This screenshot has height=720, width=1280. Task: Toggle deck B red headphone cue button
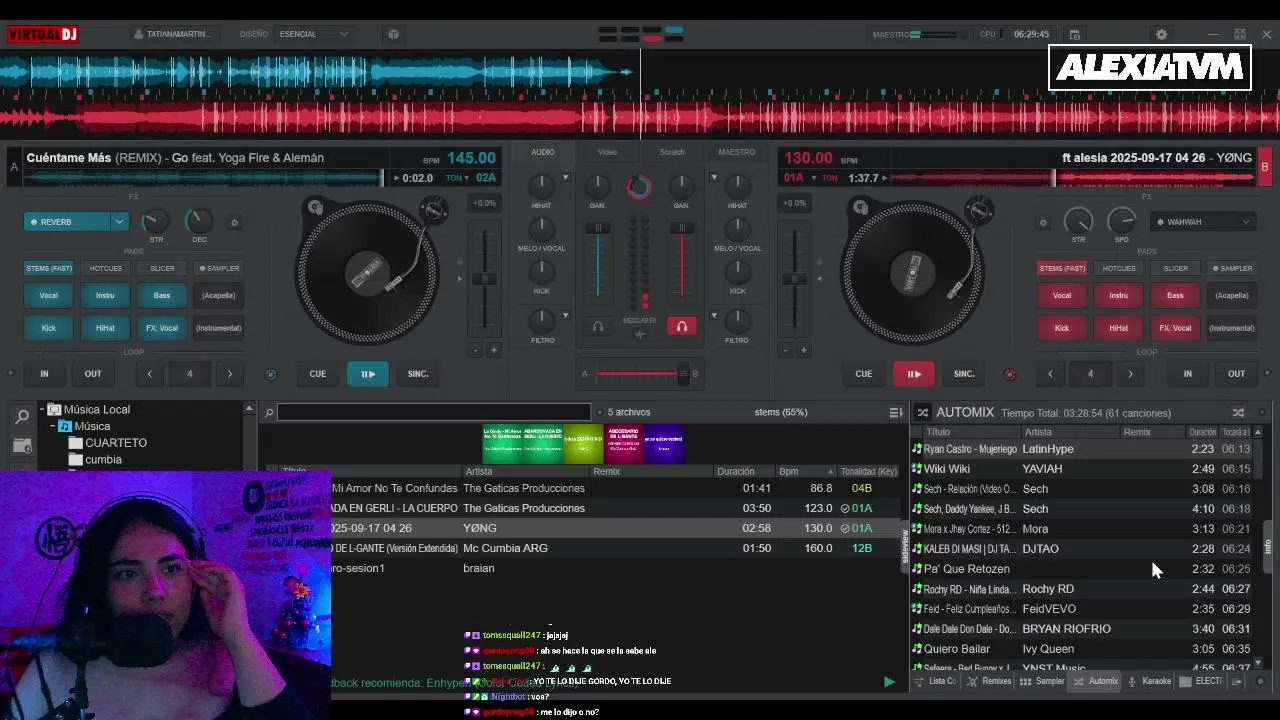coord(681,326)
